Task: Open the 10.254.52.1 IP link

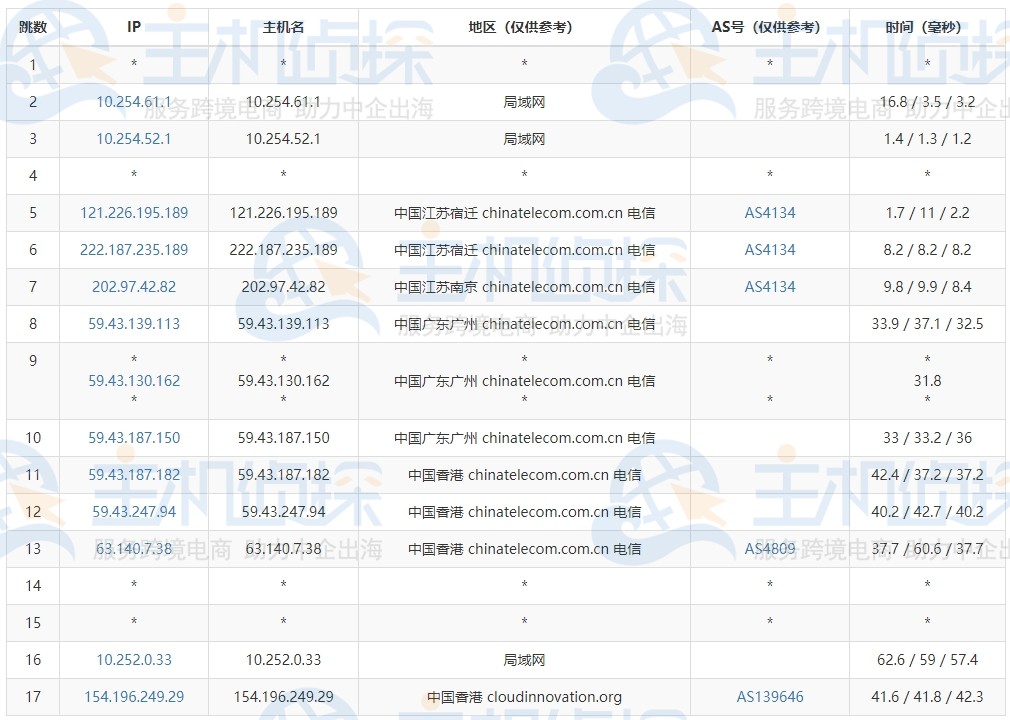Action: [134, 139]
